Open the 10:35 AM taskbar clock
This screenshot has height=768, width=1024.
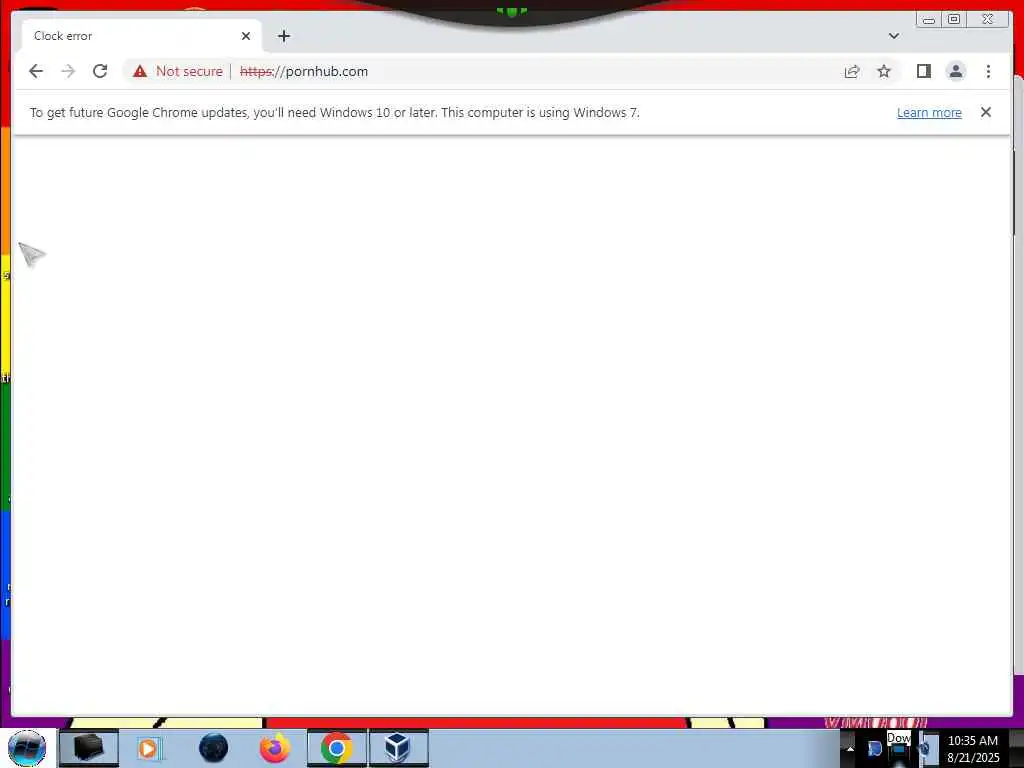973,749
